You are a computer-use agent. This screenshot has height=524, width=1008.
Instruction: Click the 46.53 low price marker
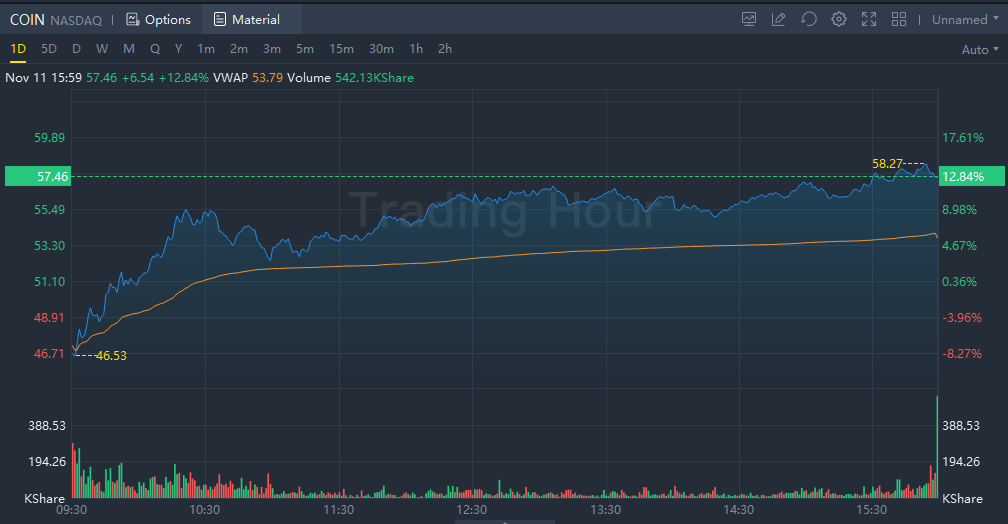coord(111,355)
